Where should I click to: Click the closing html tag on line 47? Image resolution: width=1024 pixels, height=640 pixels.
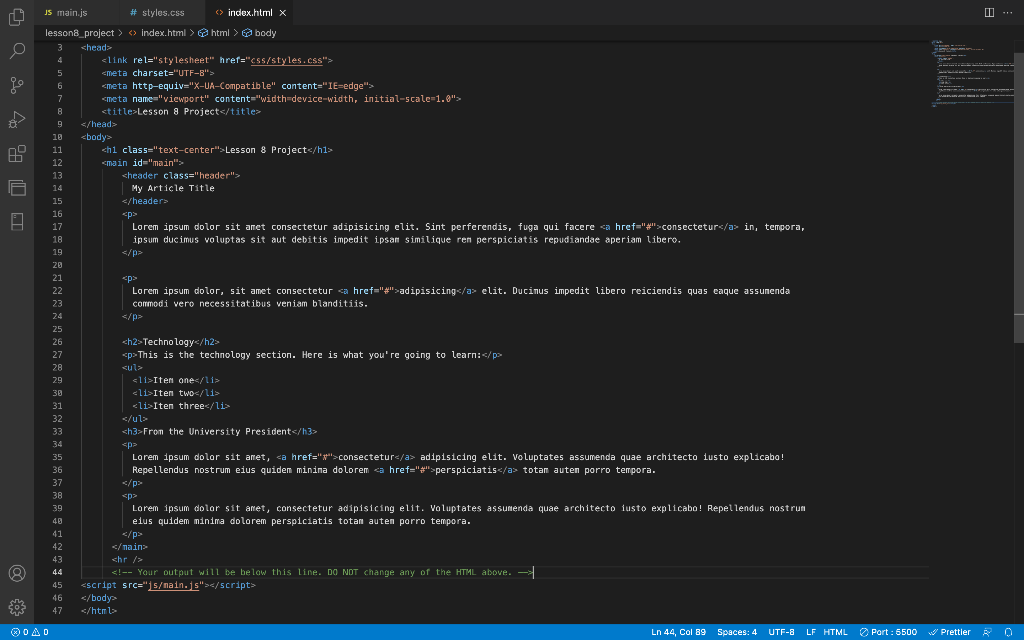99,611
